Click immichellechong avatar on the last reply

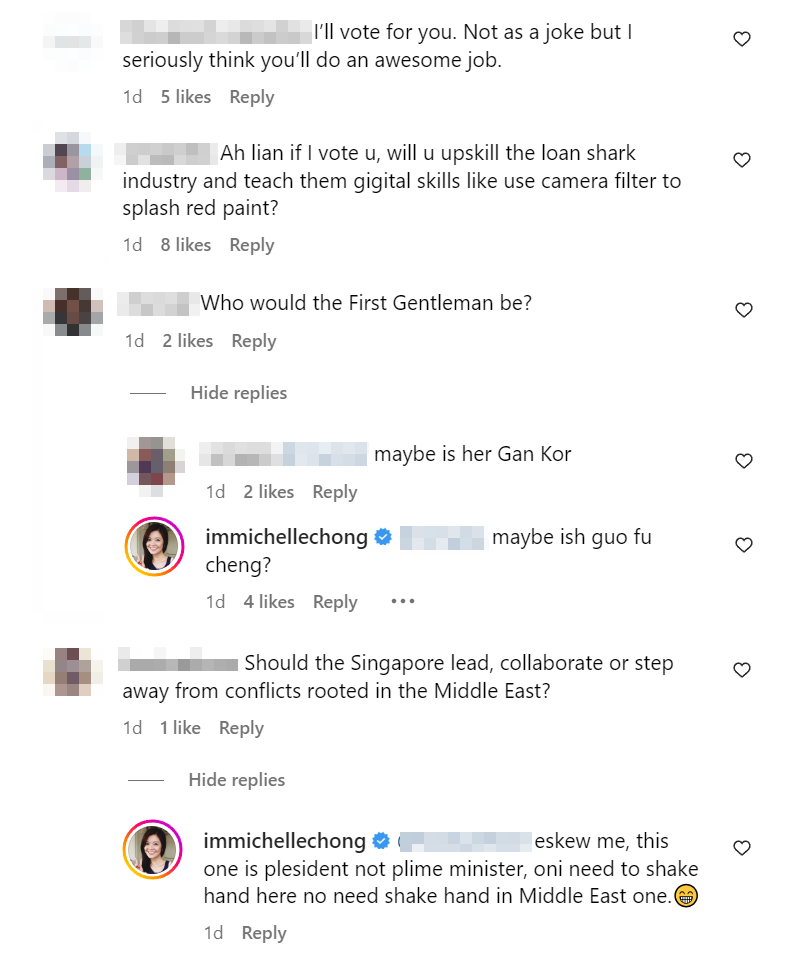tap(153, 850)
